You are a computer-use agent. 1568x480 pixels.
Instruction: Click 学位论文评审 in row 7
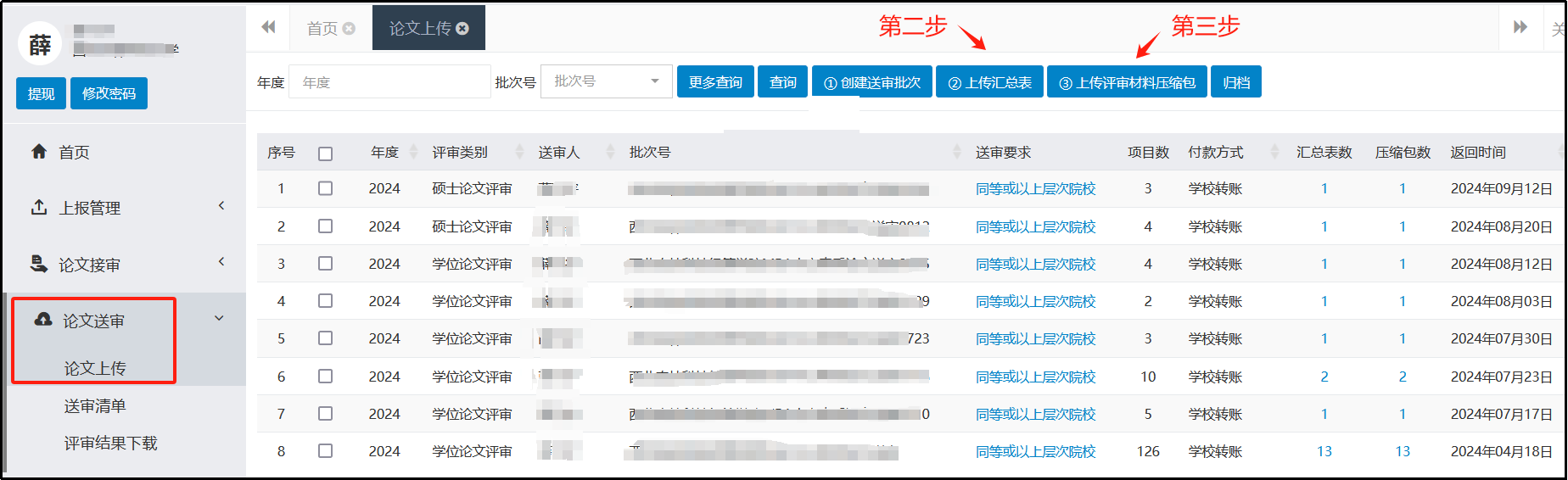click(472, 415)
